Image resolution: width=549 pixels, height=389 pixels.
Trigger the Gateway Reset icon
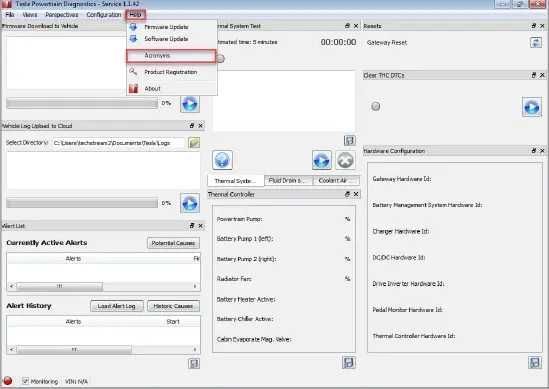click(x=536, y=43)
